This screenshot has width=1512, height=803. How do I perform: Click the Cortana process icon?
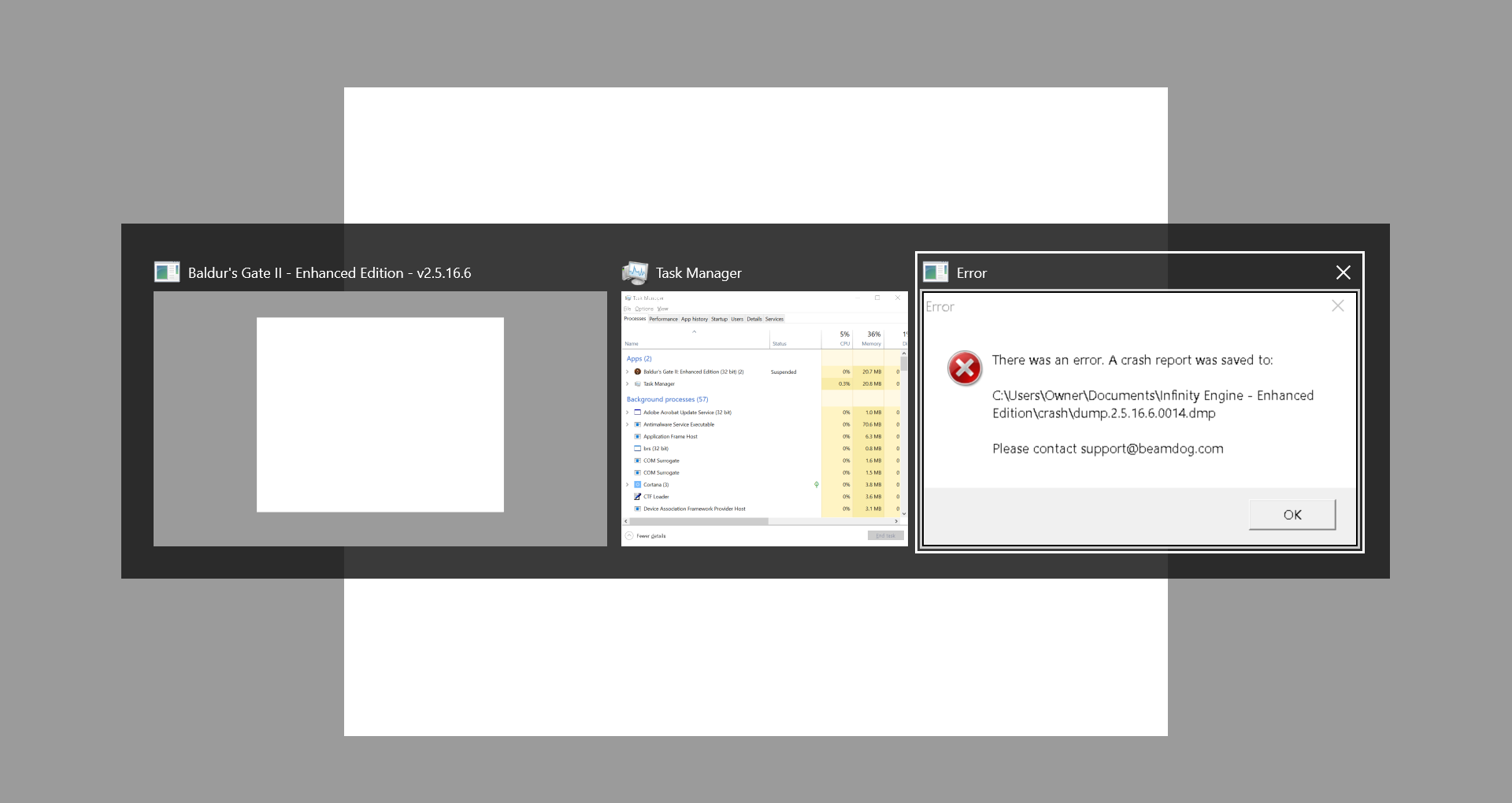coord(638,485)
